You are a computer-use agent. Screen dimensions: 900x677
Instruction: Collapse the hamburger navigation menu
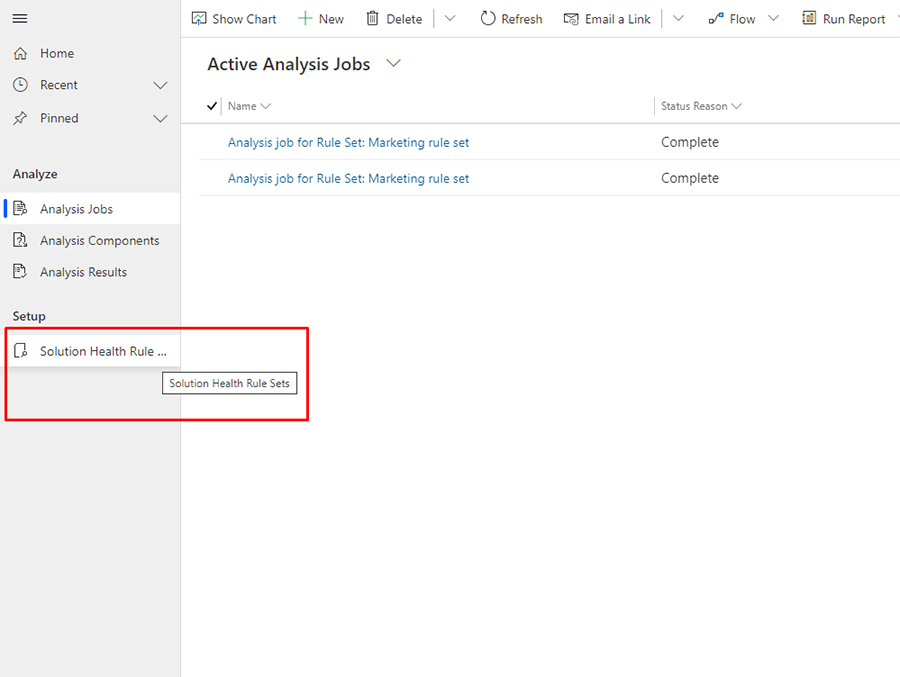(x=20, y=18)
